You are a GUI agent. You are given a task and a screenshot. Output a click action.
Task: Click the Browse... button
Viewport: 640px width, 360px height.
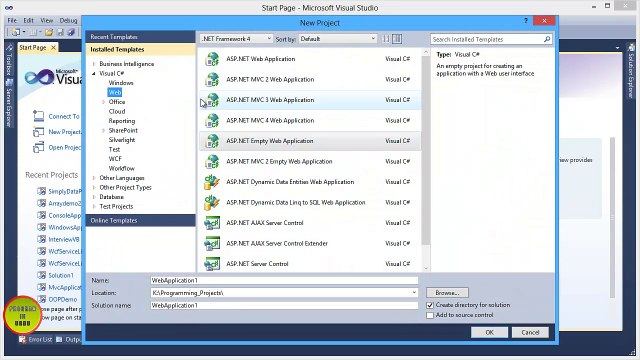[447, 293]
